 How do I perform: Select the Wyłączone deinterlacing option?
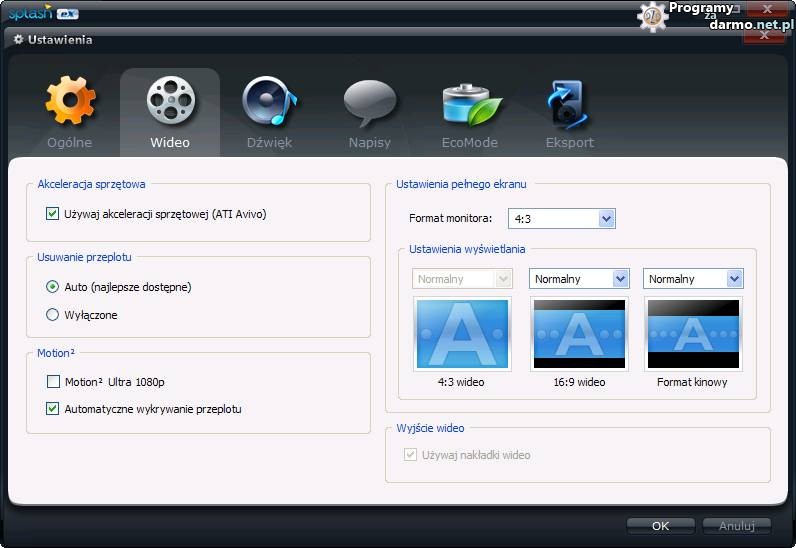point(53,315)
